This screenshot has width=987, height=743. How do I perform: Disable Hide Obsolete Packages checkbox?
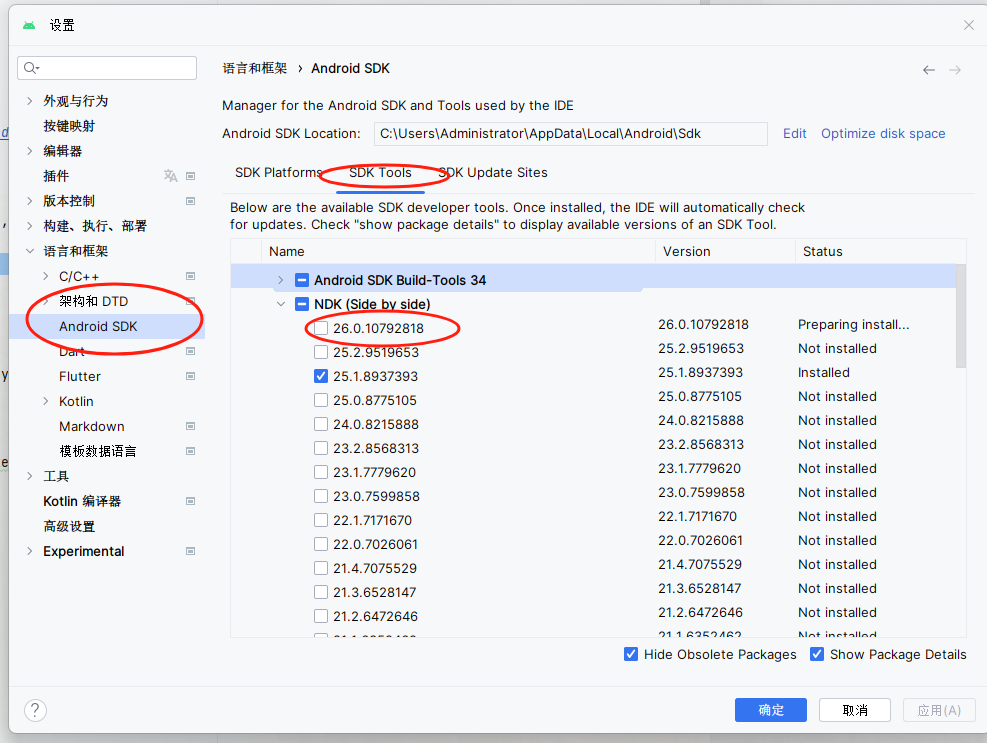coord(631,654)
